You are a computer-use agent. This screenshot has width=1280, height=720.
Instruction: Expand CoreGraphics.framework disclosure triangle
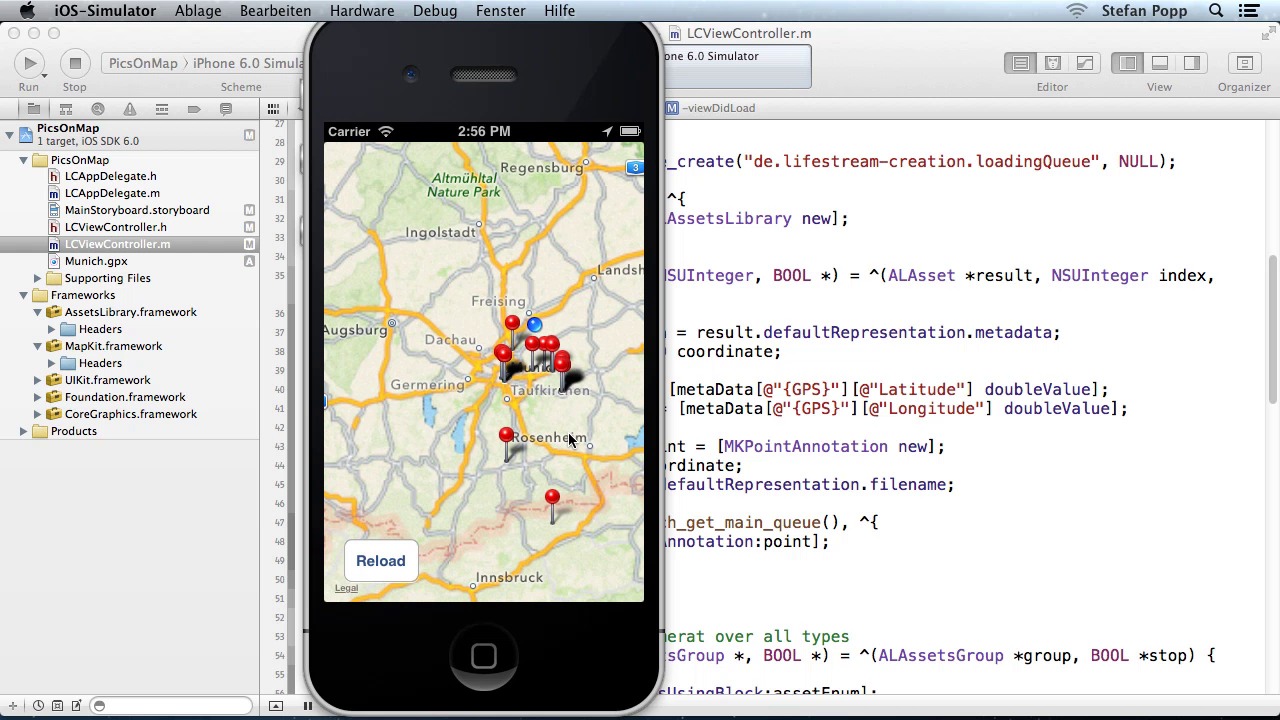pyautogui.click(x=37, y=414)
